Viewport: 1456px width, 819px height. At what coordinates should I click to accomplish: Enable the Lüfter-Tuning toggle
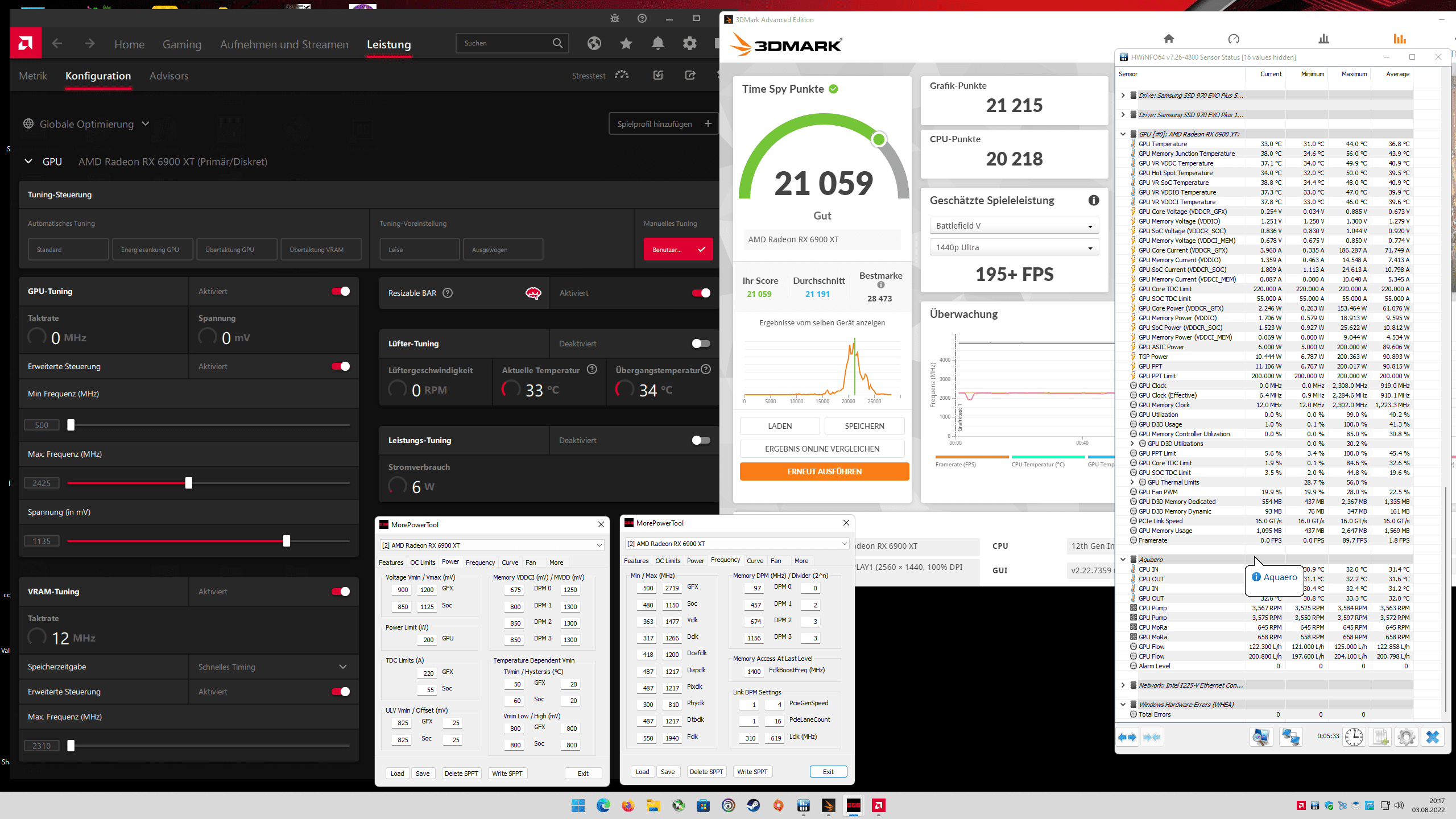pyautogui.click(x=701, y=344)
